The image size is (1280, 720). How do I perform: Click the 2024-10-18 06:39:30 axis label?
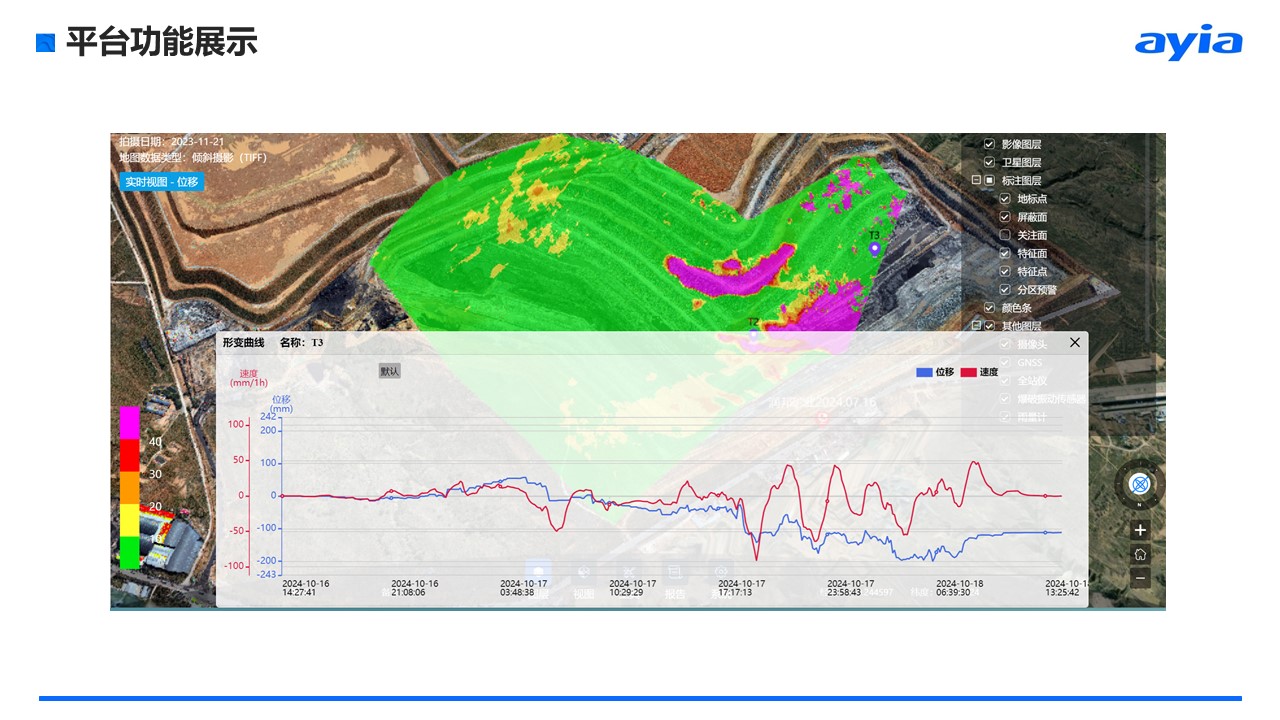(960, 587)
